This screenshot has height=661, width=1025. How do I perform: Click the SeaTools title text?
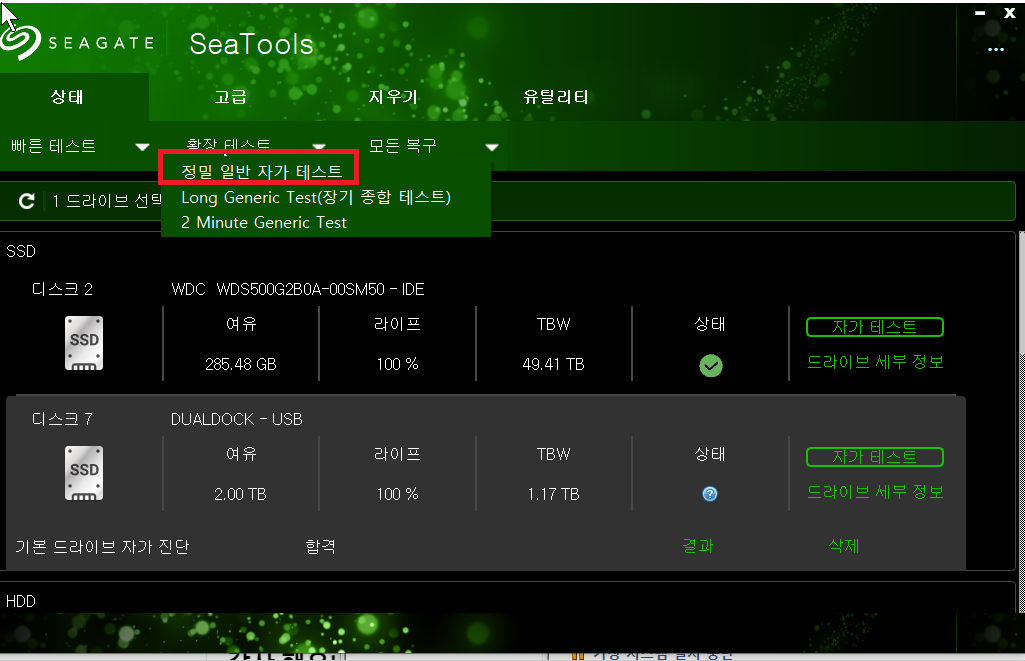pos(252,44)
